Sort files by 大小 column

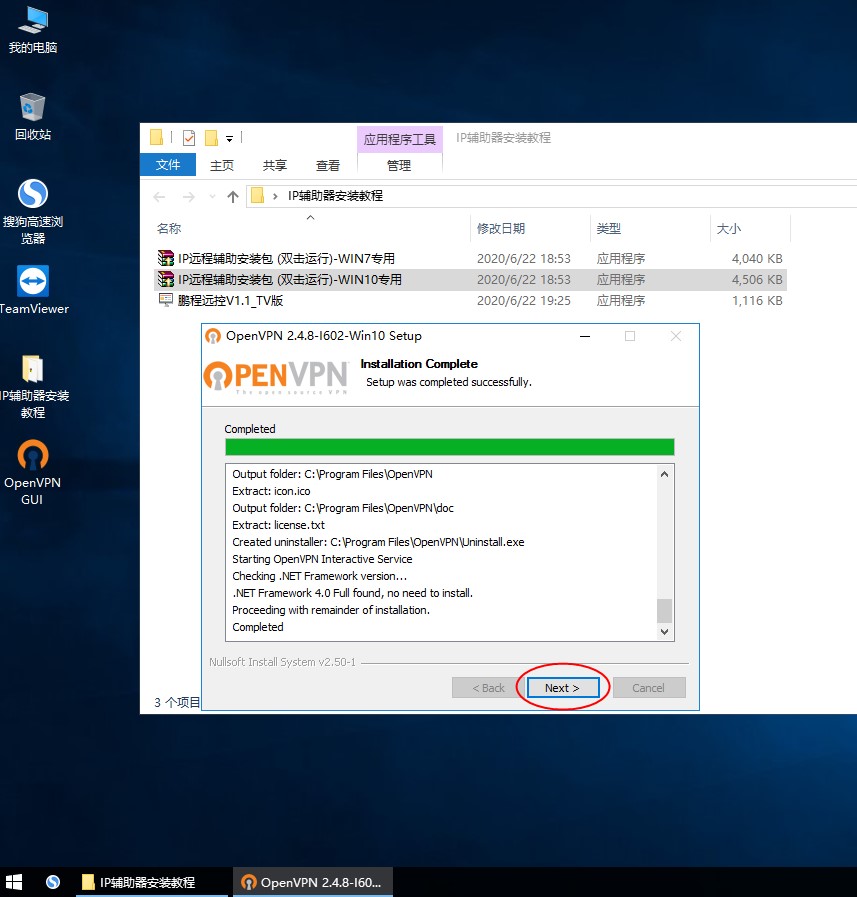(x=729, y=228)
